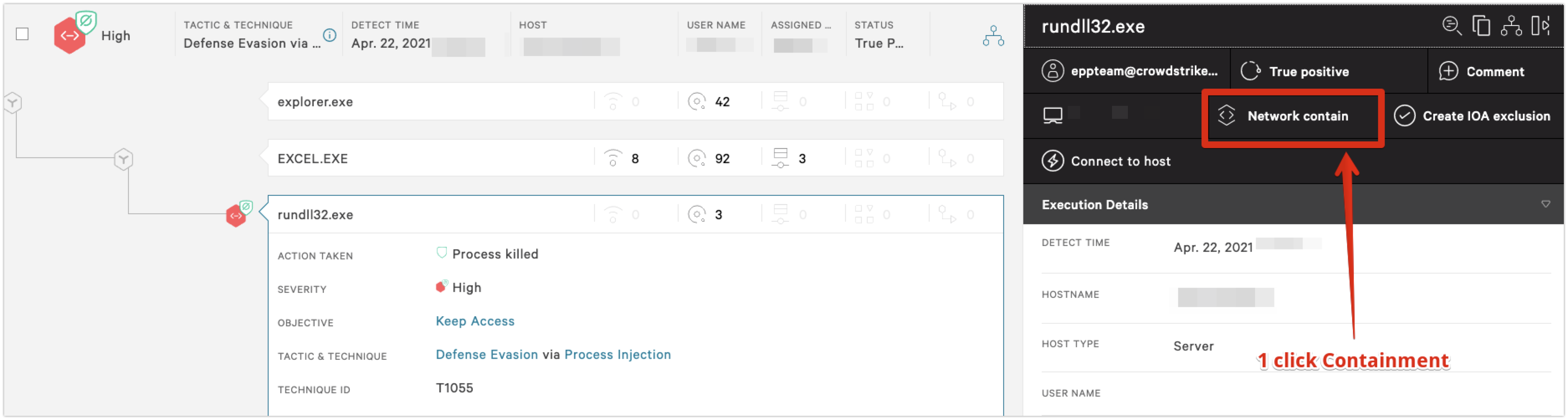The image size is (1568, 420).
Task: Click the hierarchy tree icon in panel header
Action: 1512,26
